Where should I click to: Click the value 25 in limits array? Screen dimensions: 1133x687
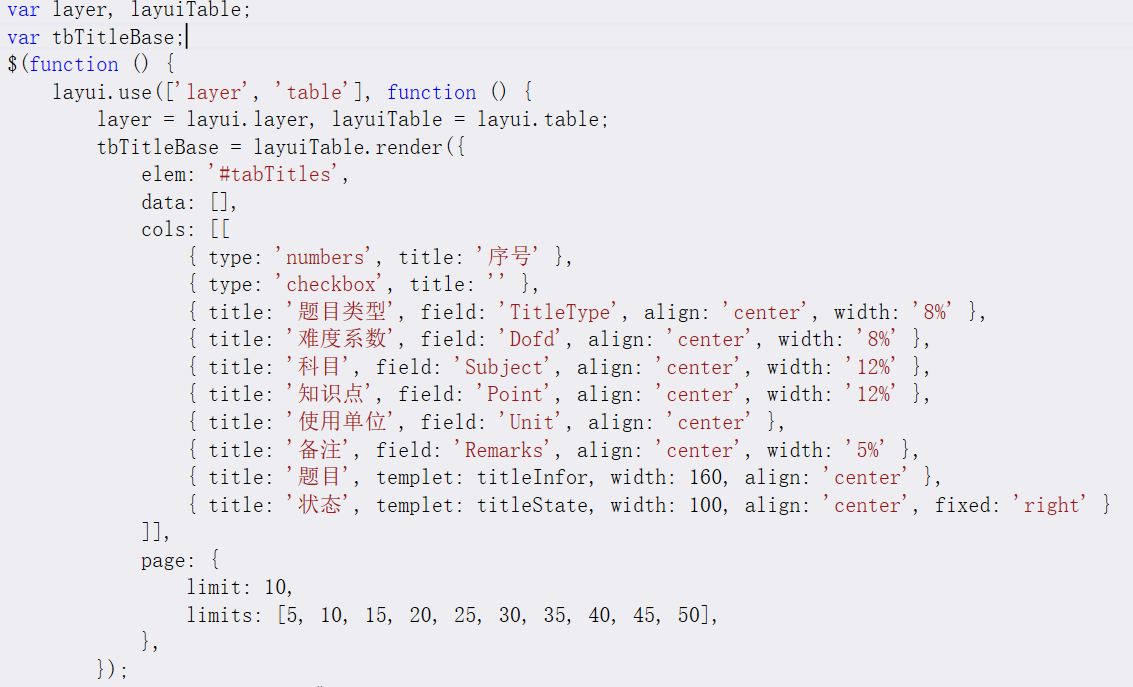[x=465, y=615]
